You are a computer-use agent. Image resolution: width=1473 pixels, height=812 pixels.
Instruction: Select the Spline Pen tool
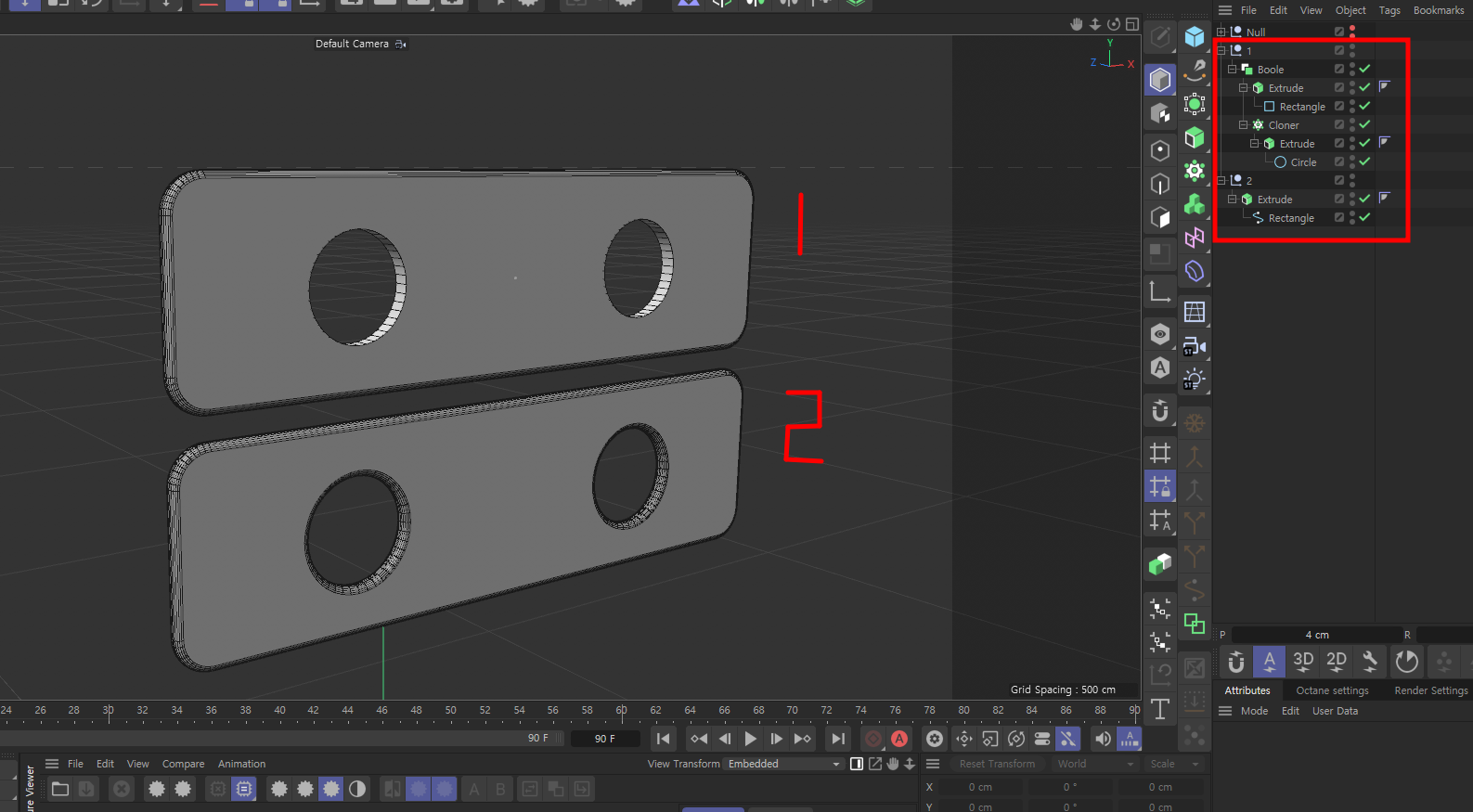pyautogui.click(x=1195, y=71)
